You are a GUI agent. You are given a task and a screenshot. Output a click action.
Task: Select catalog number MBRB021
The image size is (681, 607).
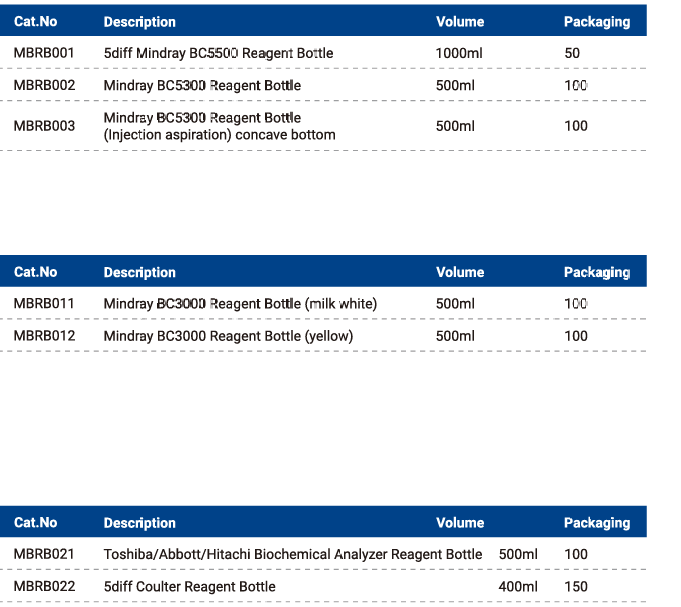click(44, 554)
